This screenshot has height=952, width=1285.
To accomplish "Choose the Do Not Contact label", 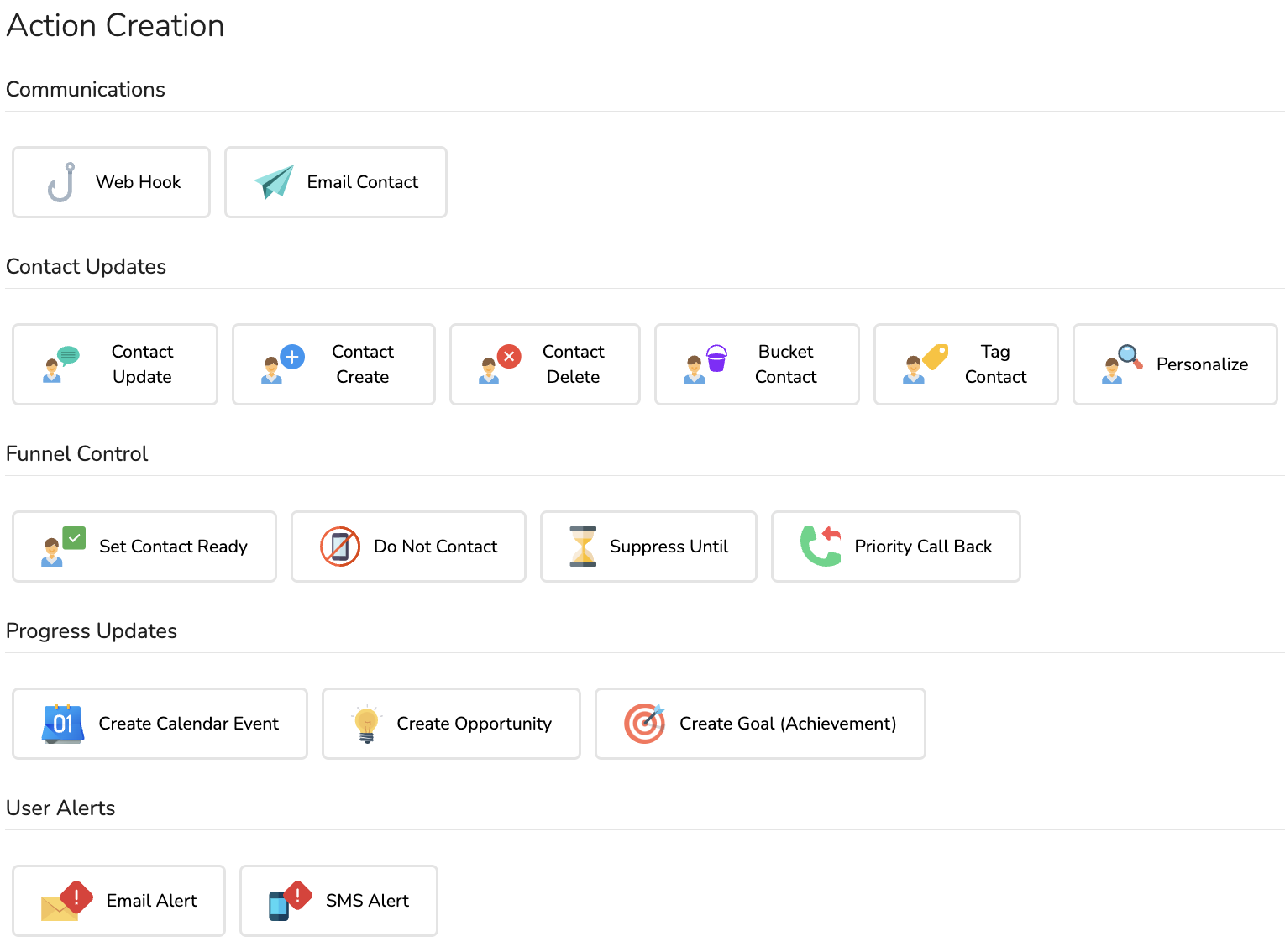I will 436,547.
